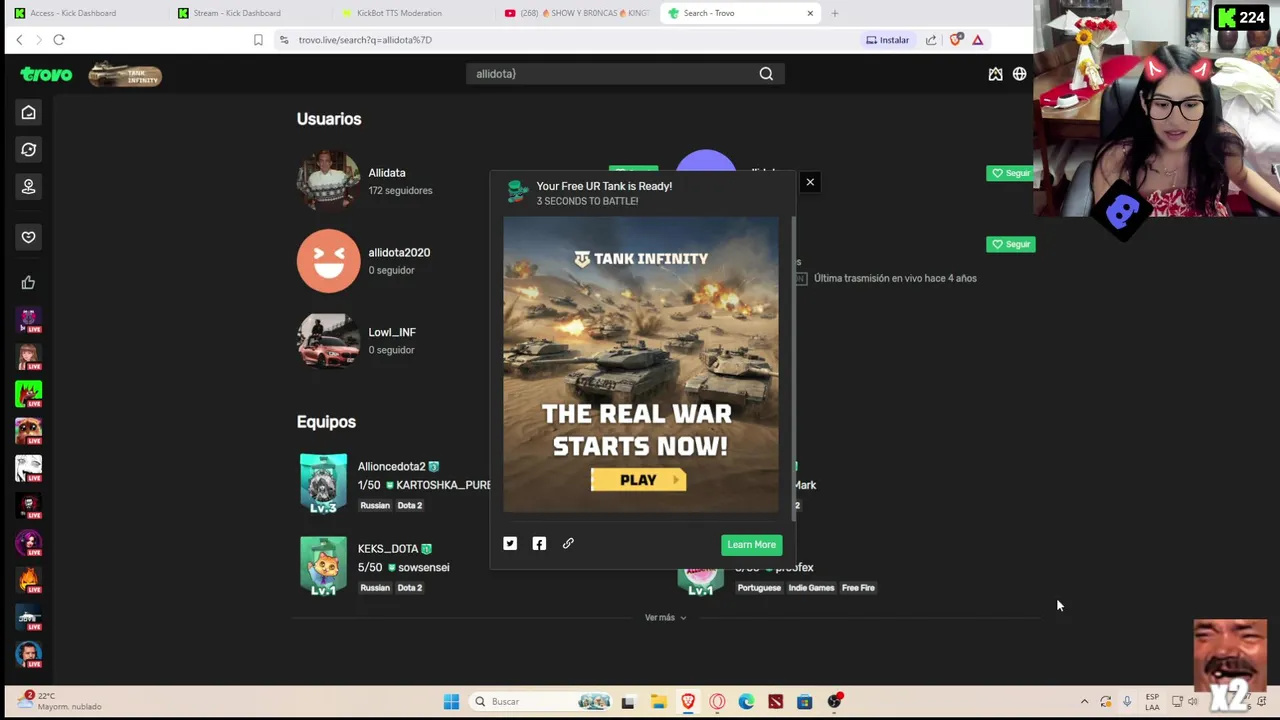This screenshot has width=1280, height=720.
Task: Open Brave Rewards triangle icon
Action: point(978,40)
